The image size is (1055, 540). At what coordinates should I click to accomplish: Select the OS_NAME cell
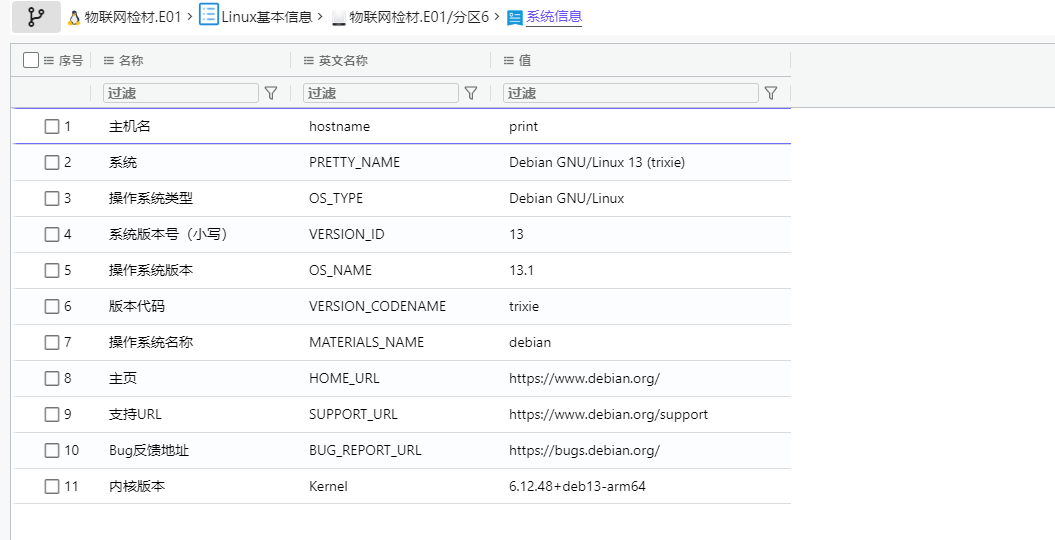point(340,270)
